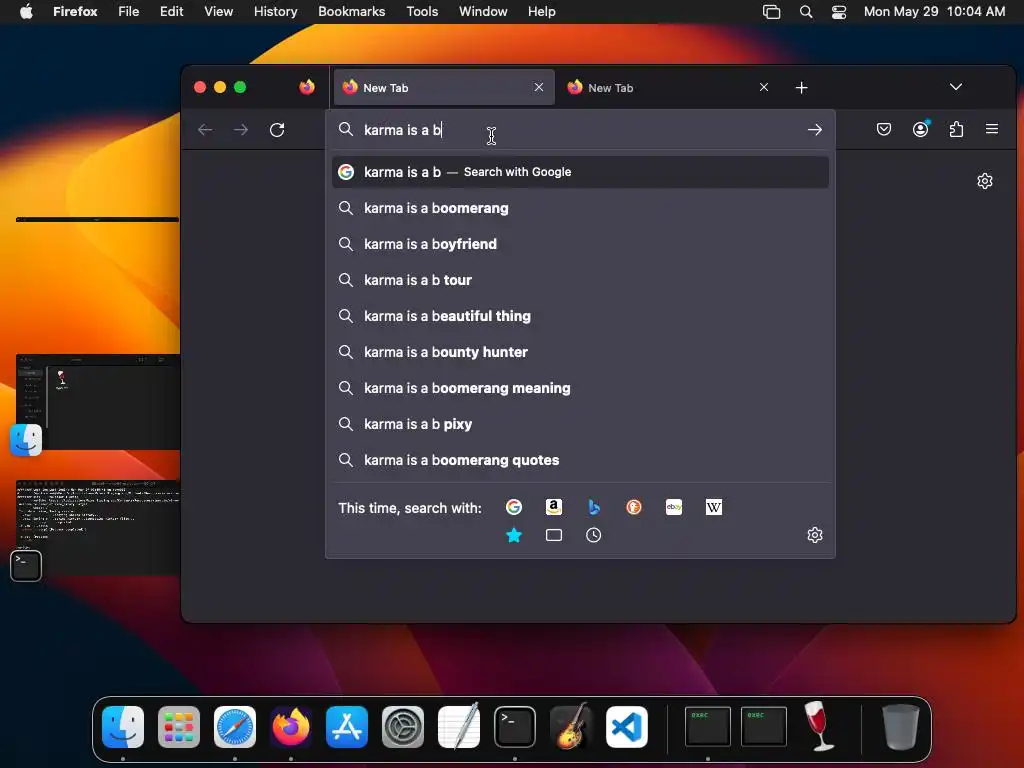Choose suggestion 'karma is a b pixy'
The width and height of the screenshot is (1024, 768).
click(x=580, y=424)
